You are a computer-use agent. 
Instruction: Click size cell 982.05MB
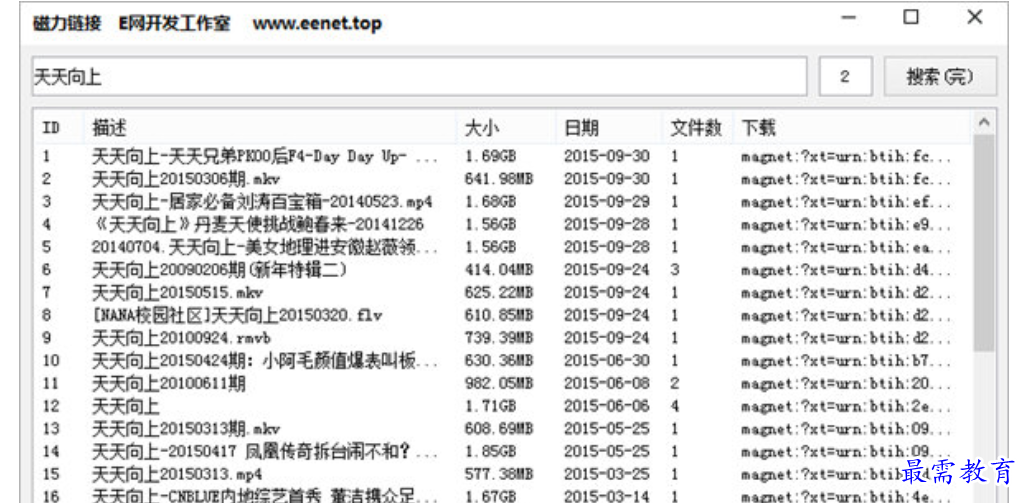(x=498, y=384)
